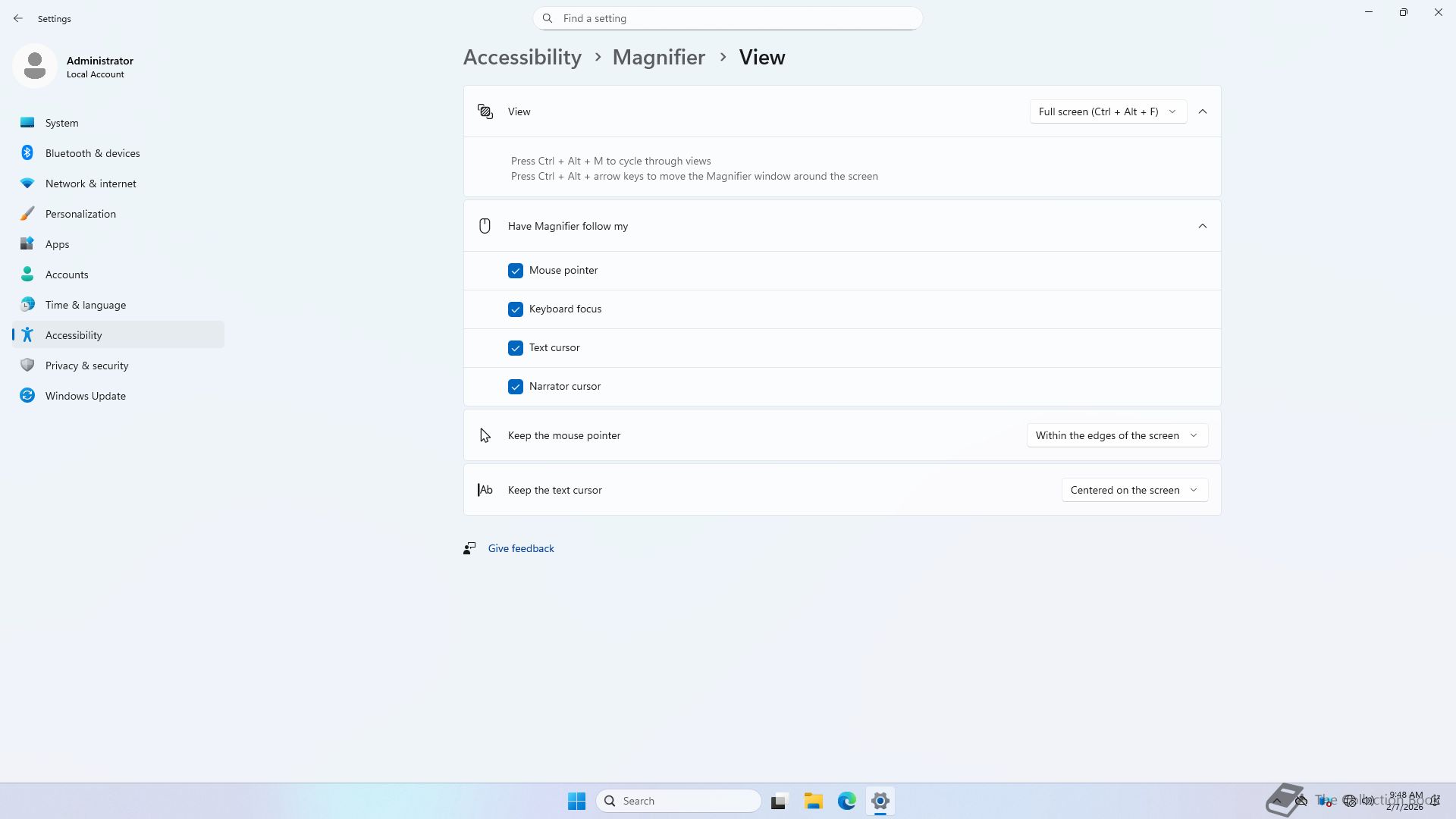Go to the Accessibility breadcrumb page

[522, 58]
